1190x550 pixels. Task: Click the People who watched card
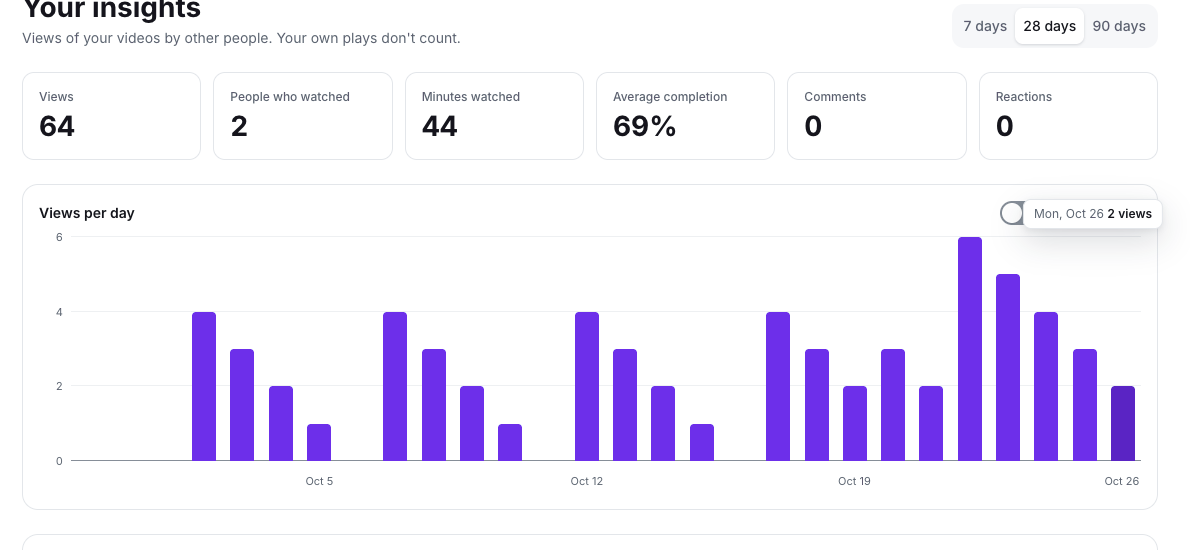click(303, 116)
